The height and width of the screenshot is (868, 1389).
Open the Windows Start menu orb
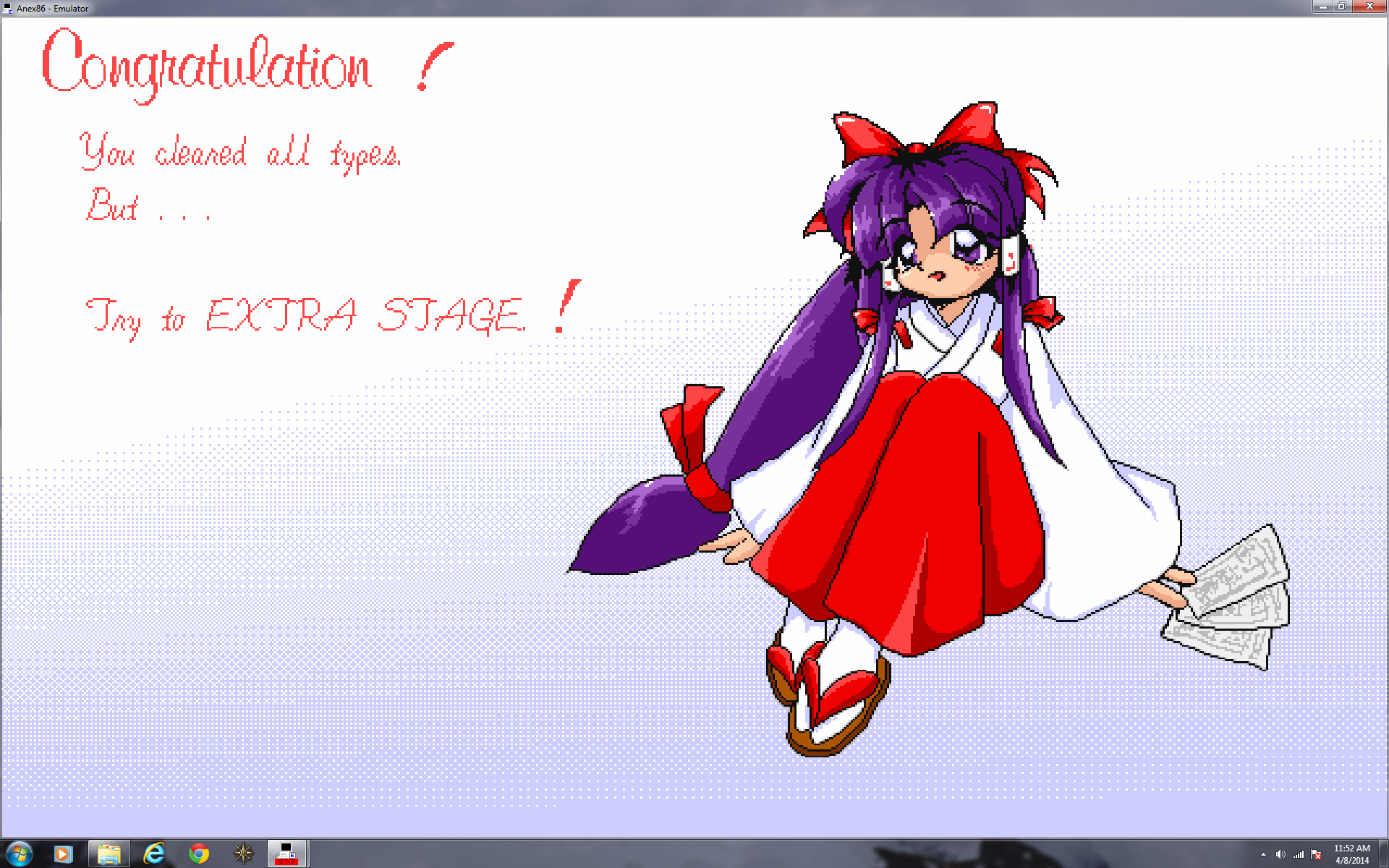pos(19,854)
